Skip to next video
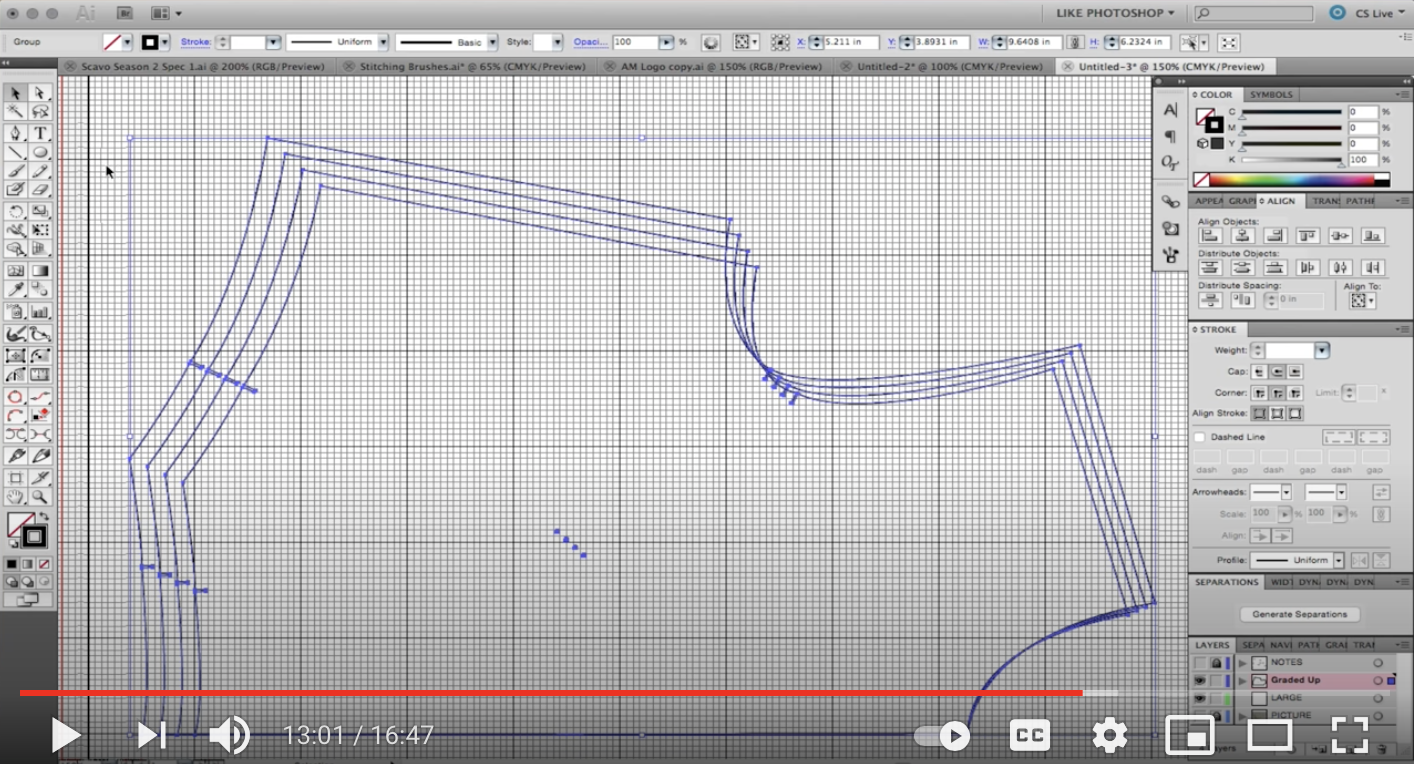This screenshot has width=1414, height=764. pyautogui.click(x=151, y=736)
